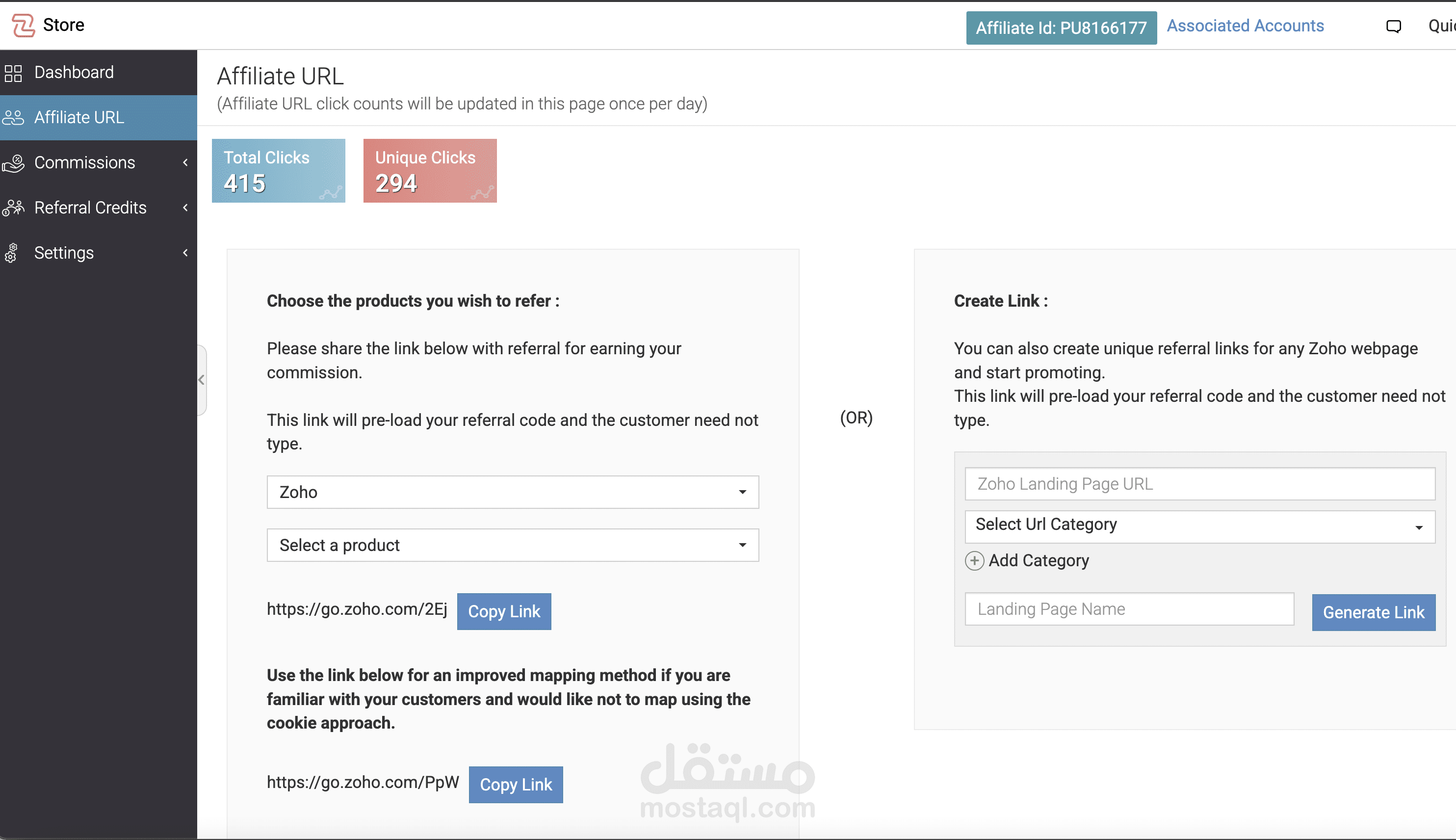Click the Referral Credits group icon
Screen dimensions: 1456x840
tap(13, 208)
